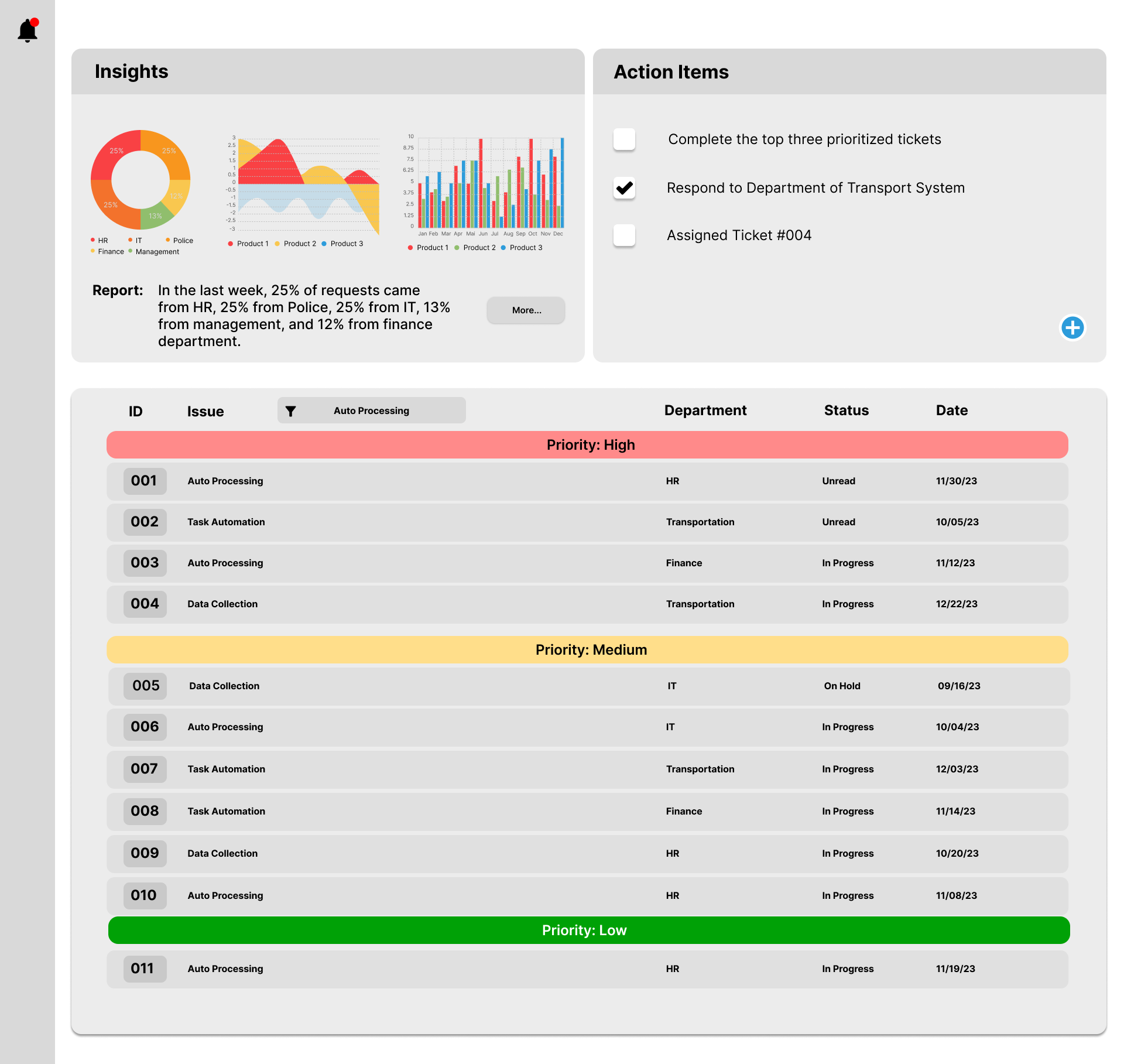This screenshot has height=1064, width=1124.
Task: Click 'Data Collection' in ticket 009 row
Action: coord(222,854)
